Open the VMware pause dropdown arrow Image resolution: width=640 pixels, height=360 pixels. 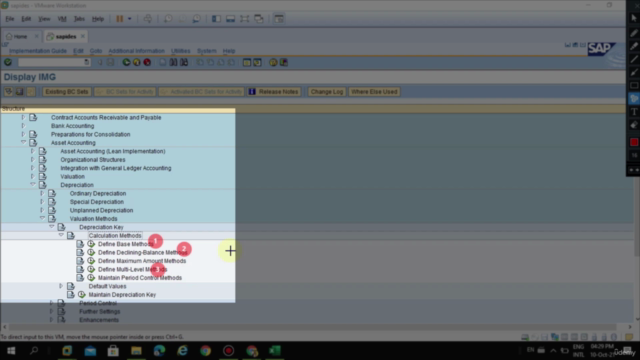(x=130, y=19)
